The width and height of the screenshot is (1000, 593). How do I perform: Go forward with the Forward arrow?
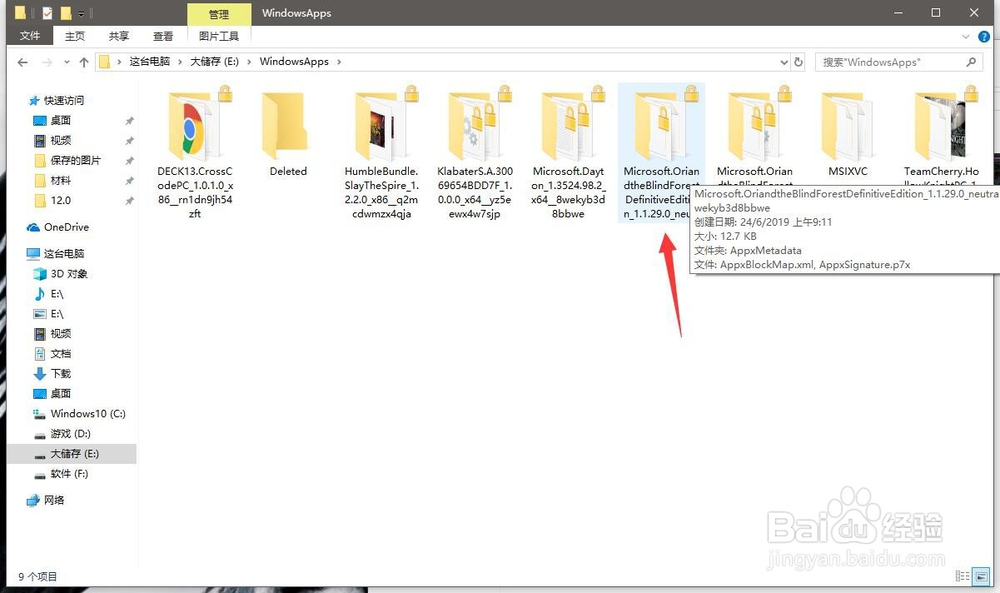47,62
